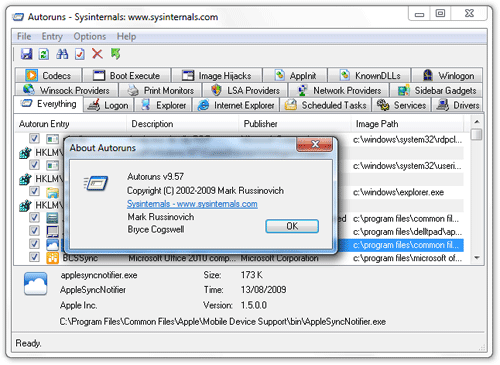The height and width of the screenshot is (365, 500).
Task: Switch to the Logon tab
Action: pyautogui.click(x=108, y=105)
